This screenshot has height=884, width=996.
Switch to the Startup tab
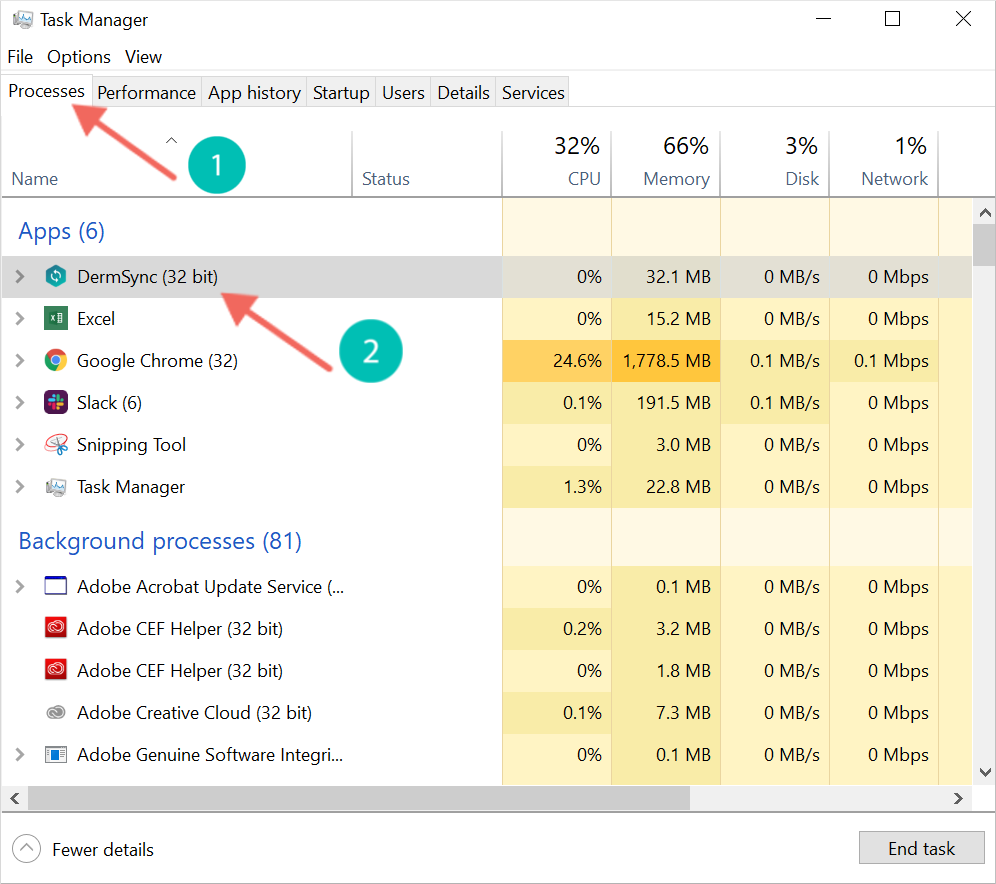tap(341, 93)
